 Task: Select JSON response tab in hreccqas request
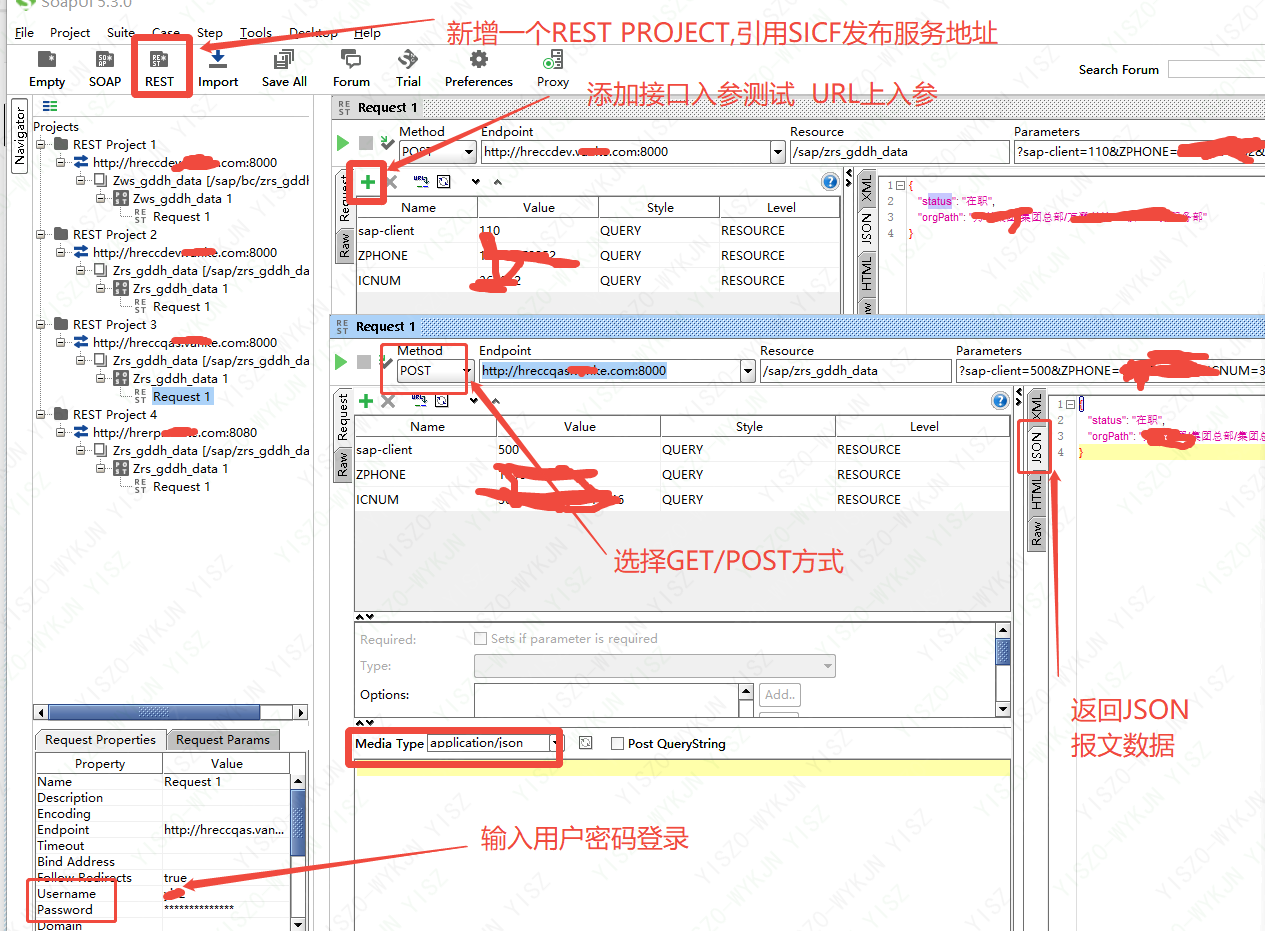click(x=1036, y=447)
